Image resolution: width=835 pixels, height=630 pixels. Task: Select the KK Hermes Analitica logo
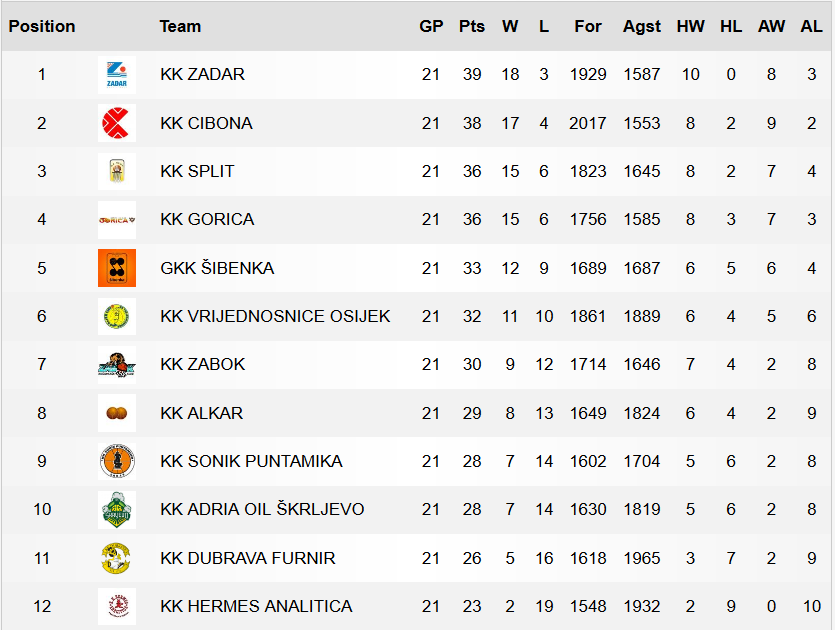point(117,606)
